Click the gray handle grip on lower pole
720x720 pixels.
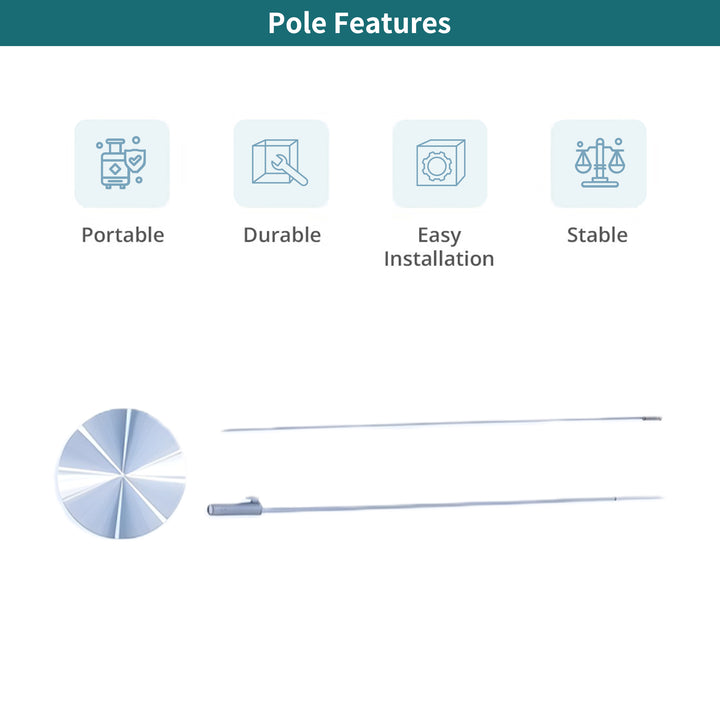pos(235,508)
